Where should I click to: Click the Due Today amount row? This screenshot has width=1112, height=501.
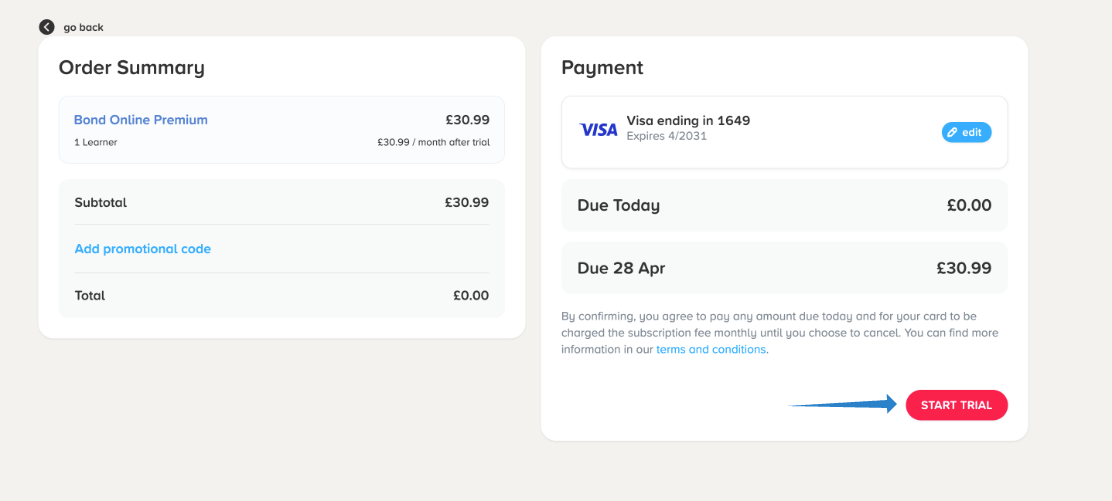tap(784, 205)
